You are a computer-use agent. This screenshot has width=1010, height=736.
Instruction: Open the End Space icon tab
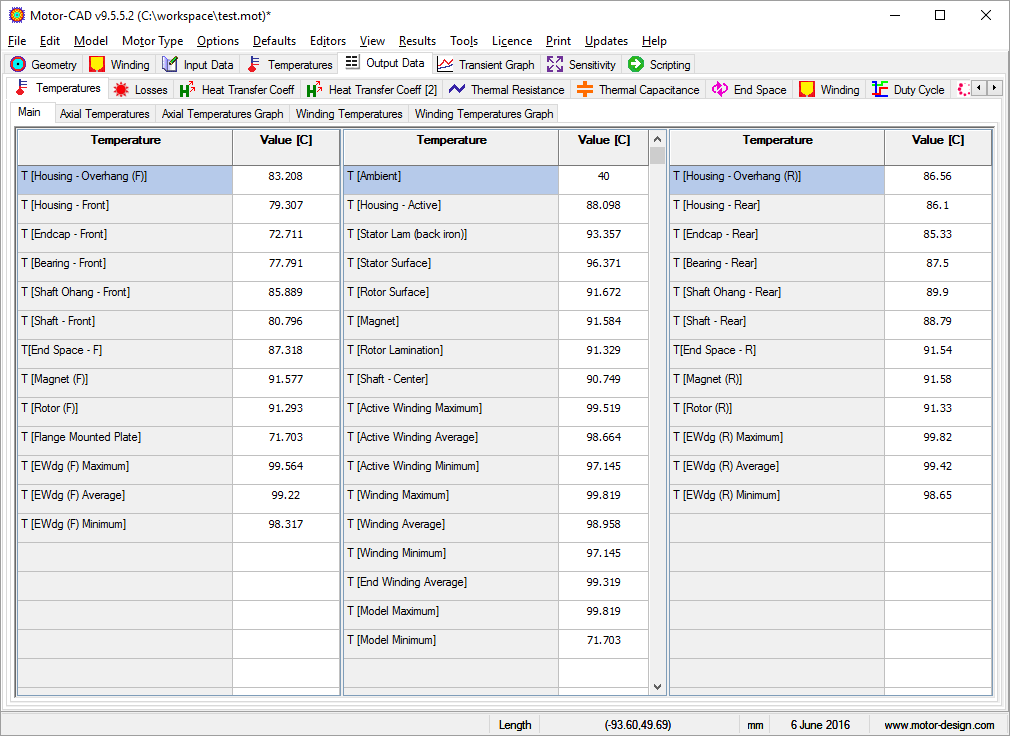point(720,89)
